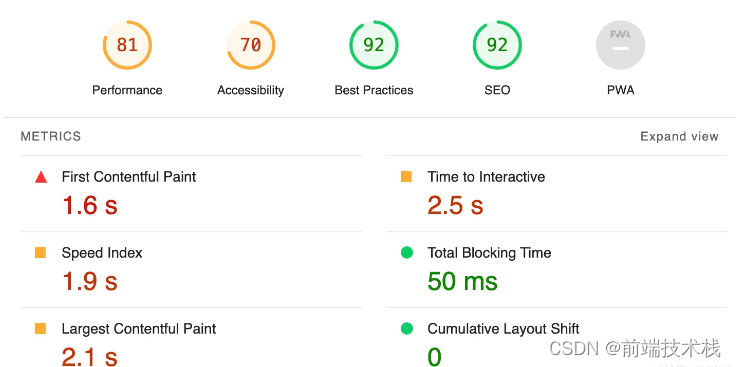The image size is (736, 367).
Task: Click the Accessibility score gauge showing 70
Action: [251, 45]
